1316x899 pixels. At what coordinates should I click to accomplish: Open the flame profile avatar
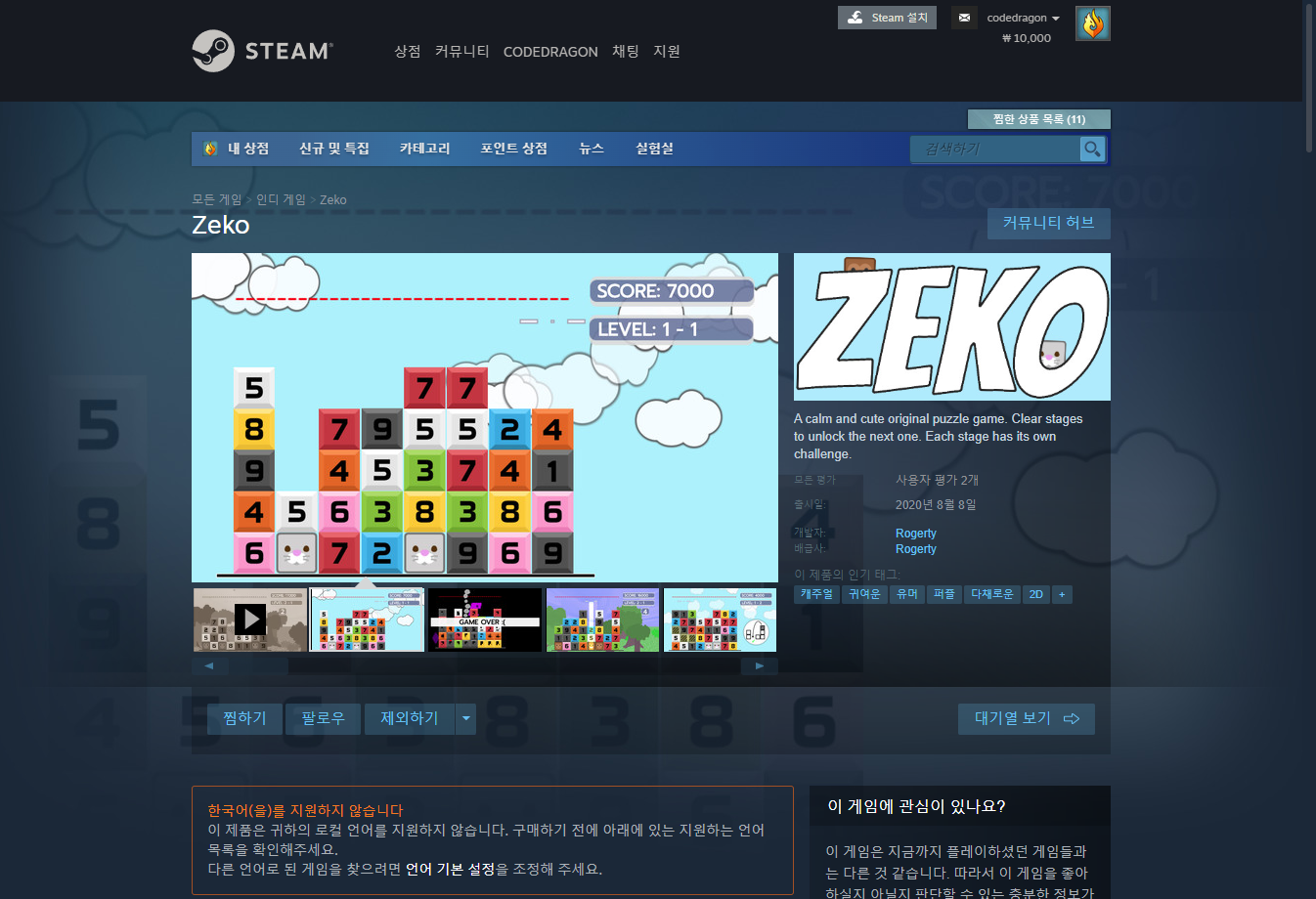coord(1093,23)
